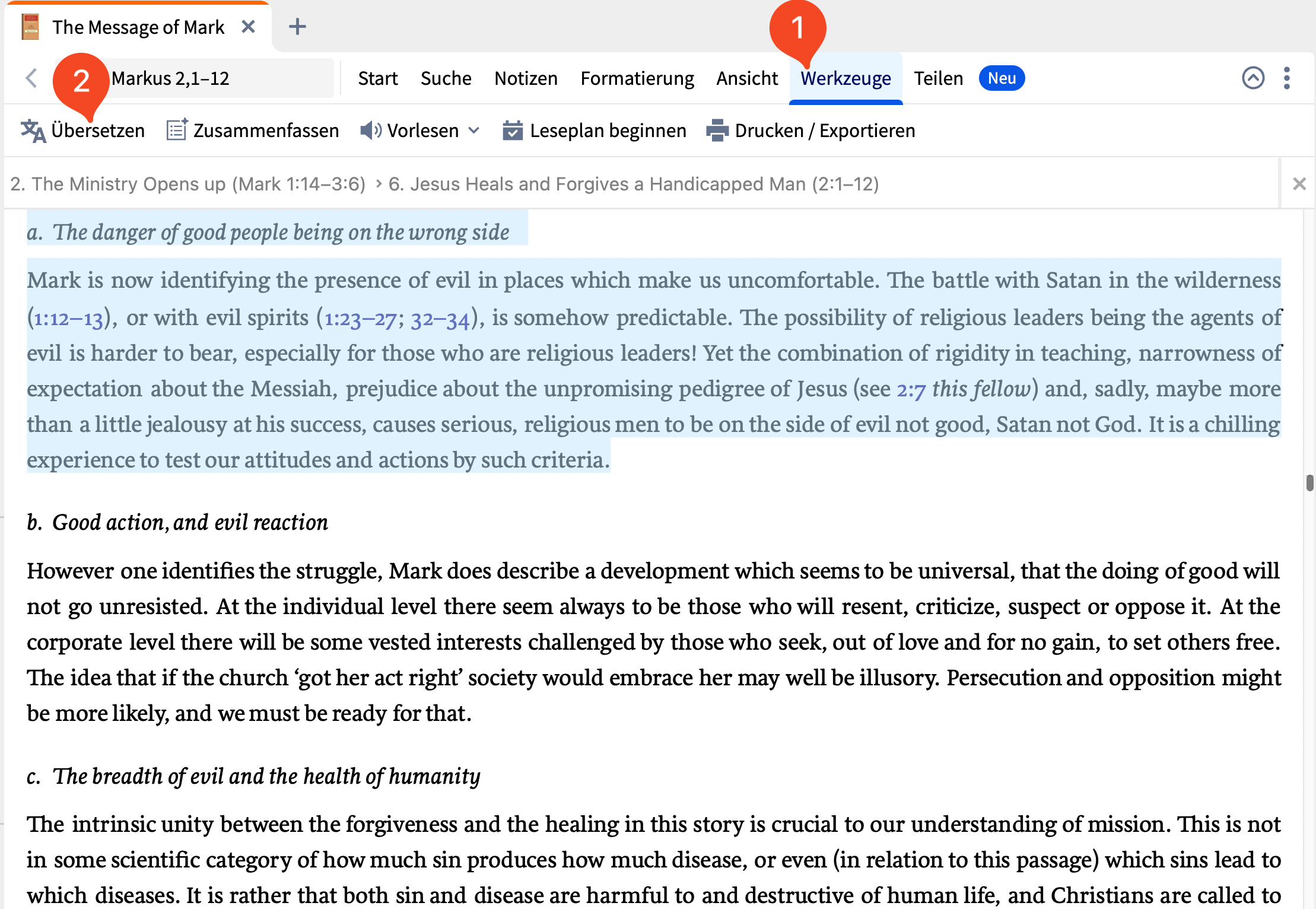Click the Leseplan beginnen calendar icon
Screen dimensions: 1316x909
coord(513,130)
